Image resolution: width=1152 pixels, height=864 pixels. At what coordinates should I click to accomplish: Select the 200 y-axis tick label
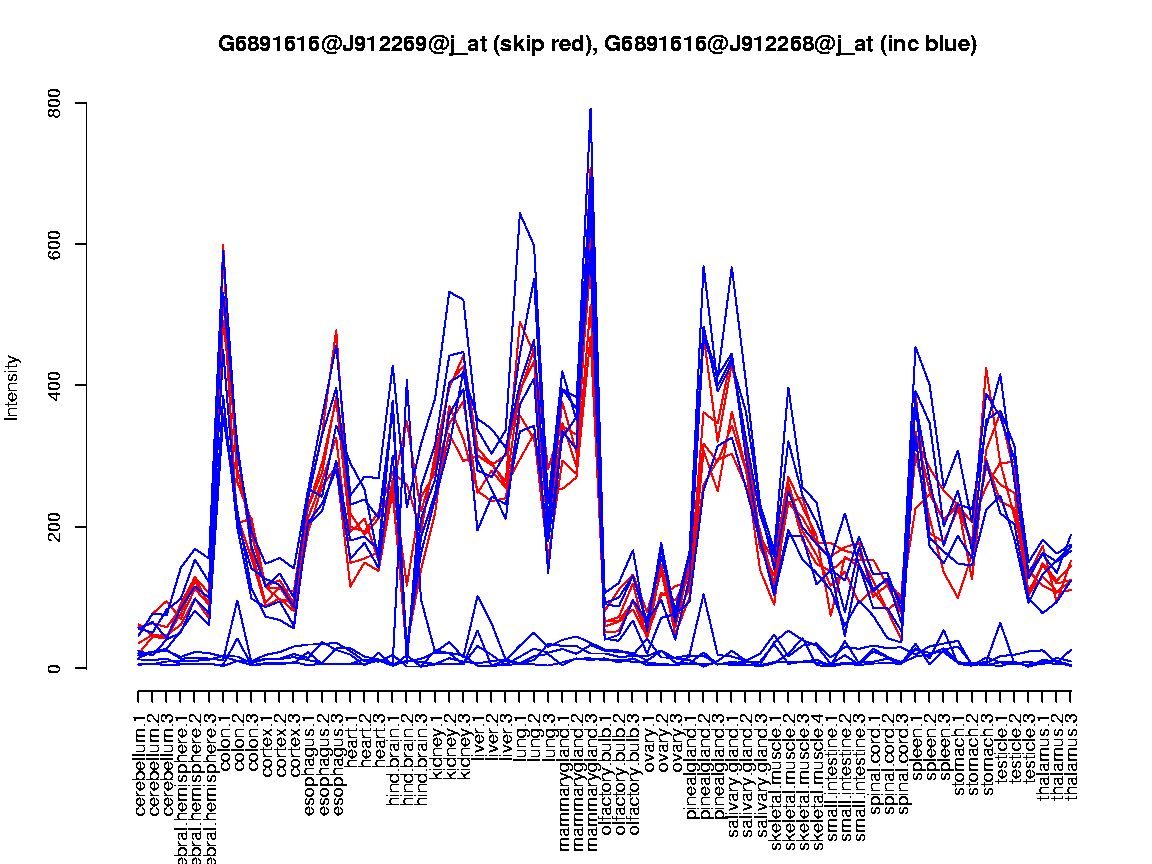[x=55, y=527]
